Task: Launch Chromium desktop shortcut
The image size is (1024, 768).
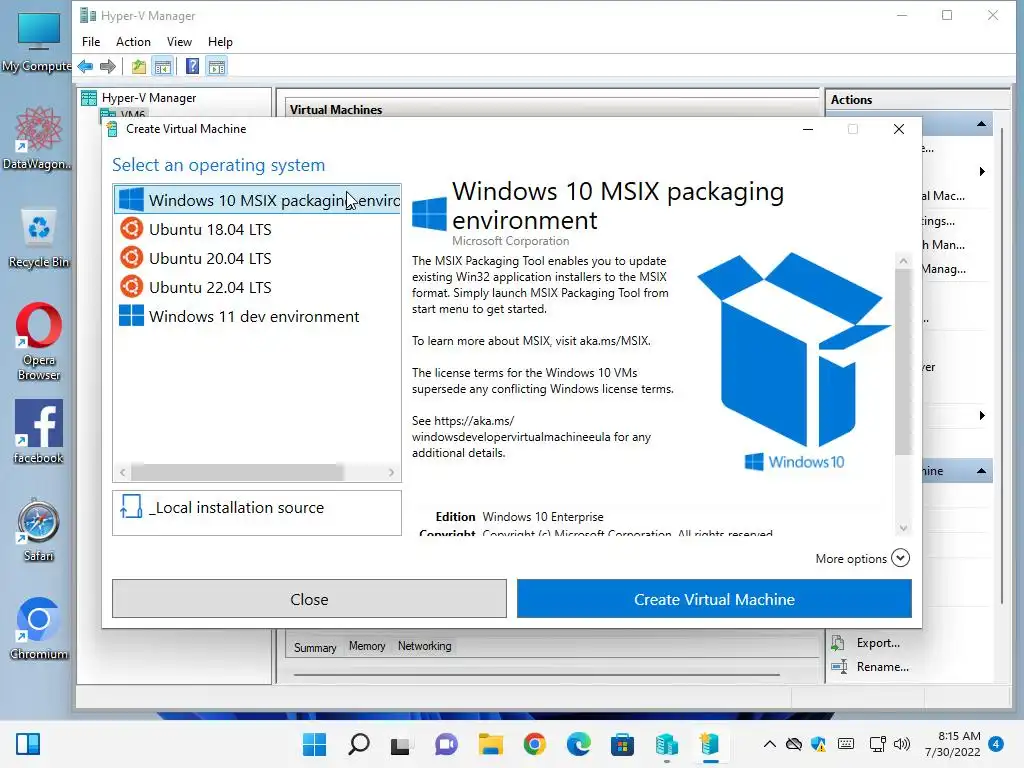Action: point(39,628)
